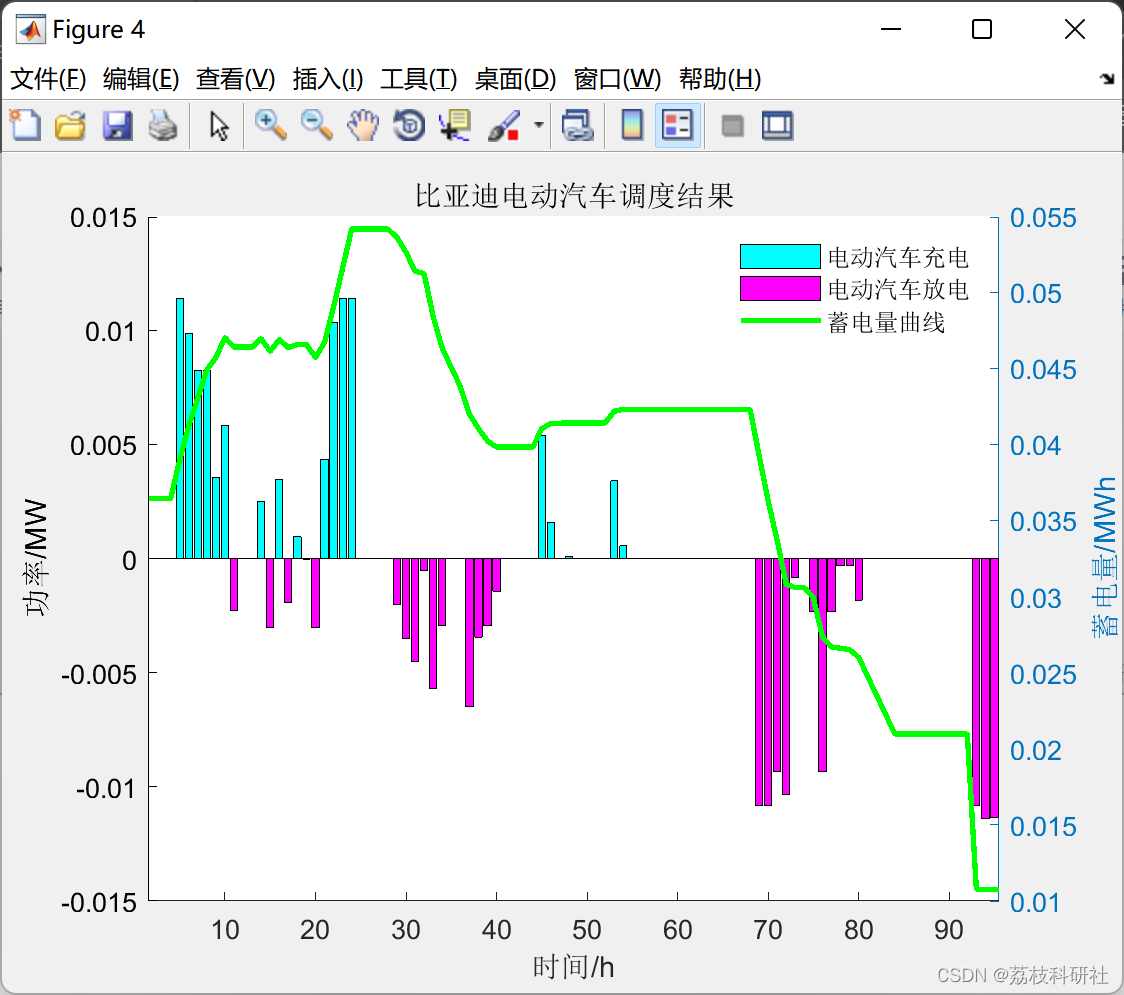Open the brush color dropdown arrow
Screen dimensions: 1124x995
pyautogui.click(x=538, y=125)
